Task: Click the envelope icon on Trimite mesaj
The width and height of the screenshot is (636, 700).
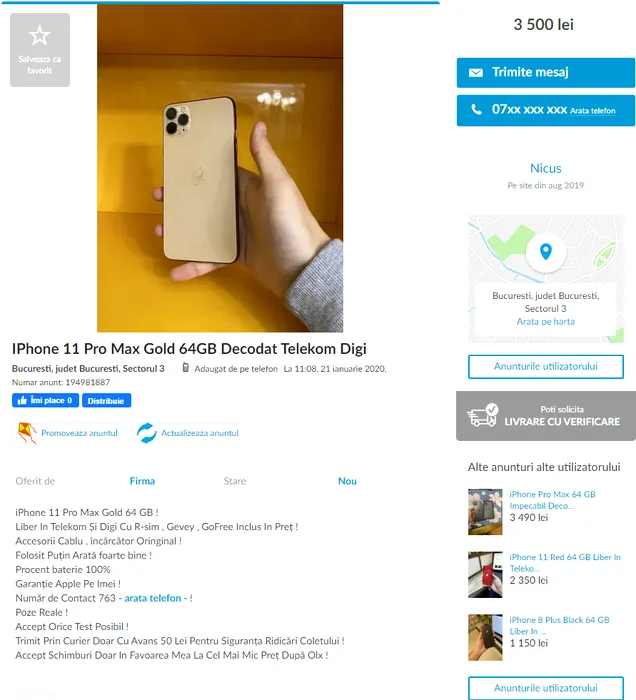Action: [x=476, y=72]
